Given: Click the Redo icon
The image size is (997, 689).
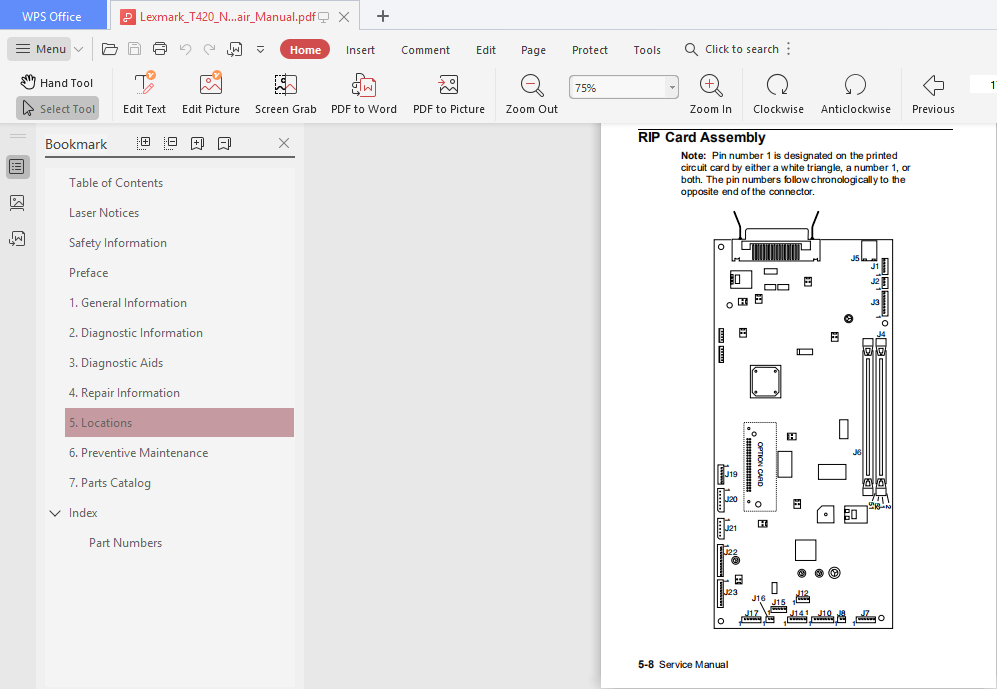Looking at the screenshot, I should (x=209, y=49).
